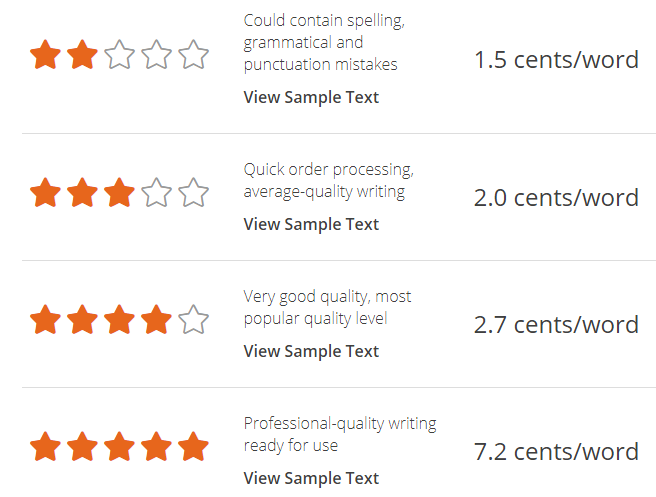The width and height of the screenshot is (656, 497).
Task: Click the third empty star in 1.5 cents row
Action: point(119,54)
